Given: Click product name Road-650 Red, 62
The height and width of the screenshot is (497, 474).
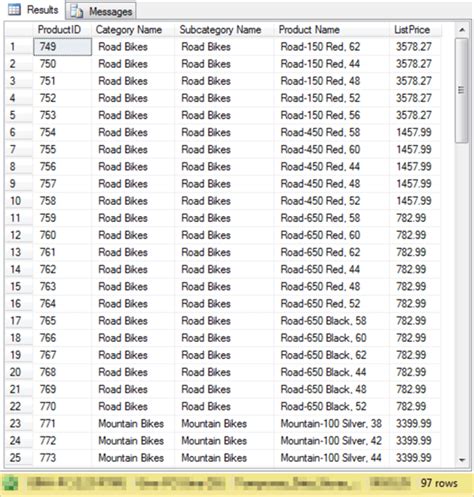Looking at the screenshot, I should point(320,252).
